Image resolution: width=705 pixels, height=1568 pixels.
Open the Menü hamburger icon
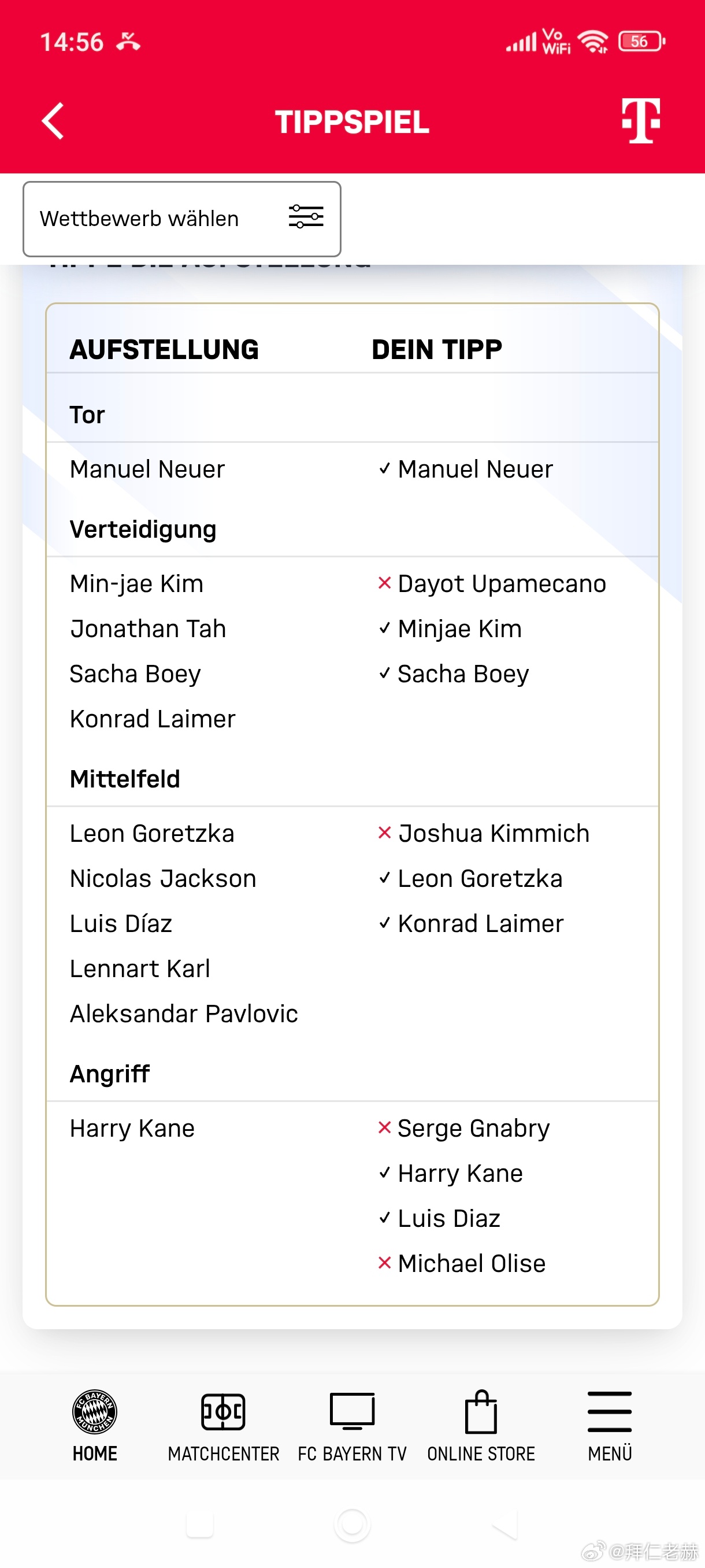click(x=610, y=1411)
